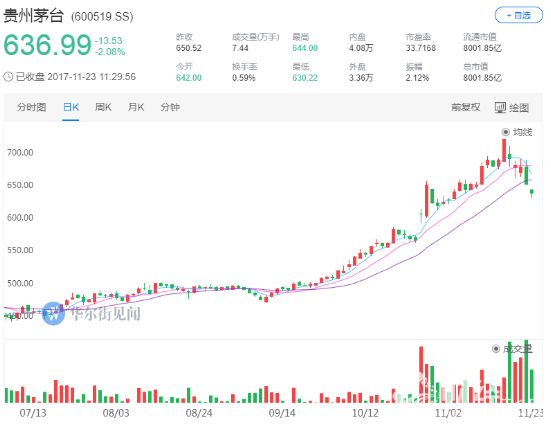This screenshot has width=551, height=426.
Task: Click the percent change -2.08%
Action: [110, 52]
